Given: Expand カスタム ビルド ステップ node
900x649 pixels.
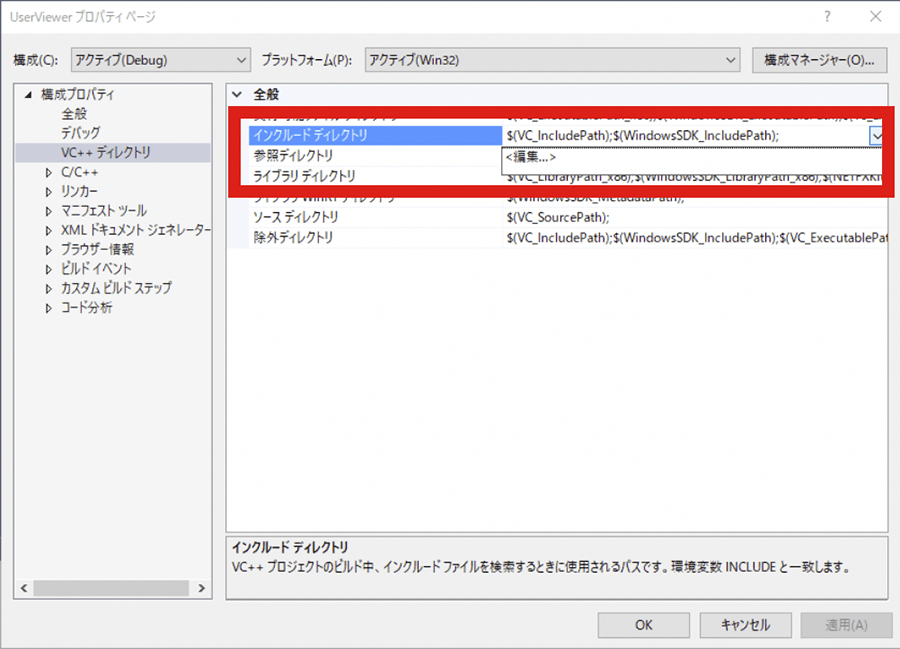Looking at the screenshot, I should click(49, 289).
